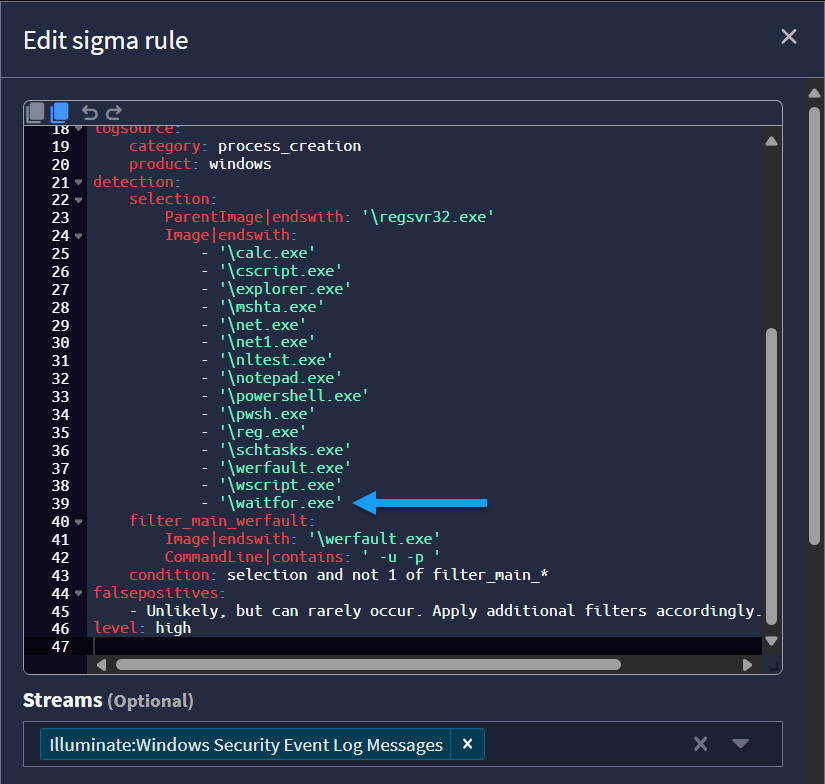Click the blue copy icon in editor toolbar
The width and height of the screenshot is (825, 784).
pos(59,112)
